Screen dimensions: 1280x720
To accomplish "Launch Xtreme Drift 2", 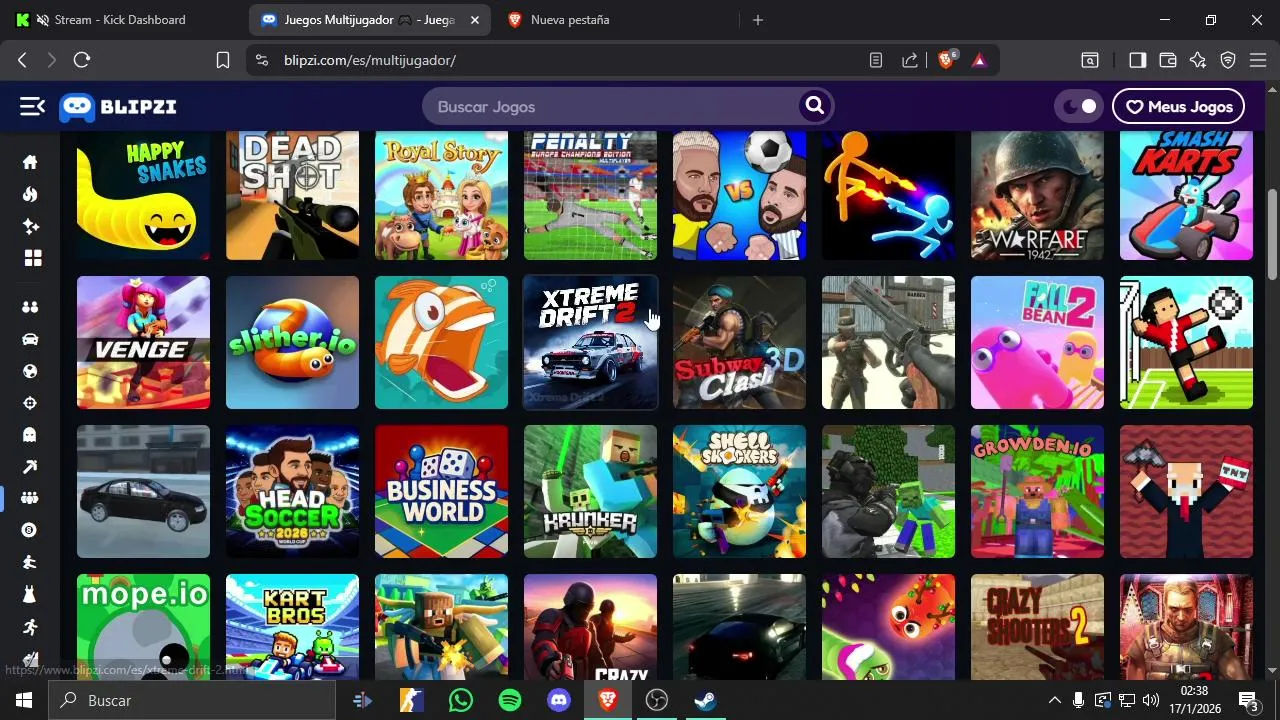I will click(x=590, y=342).
